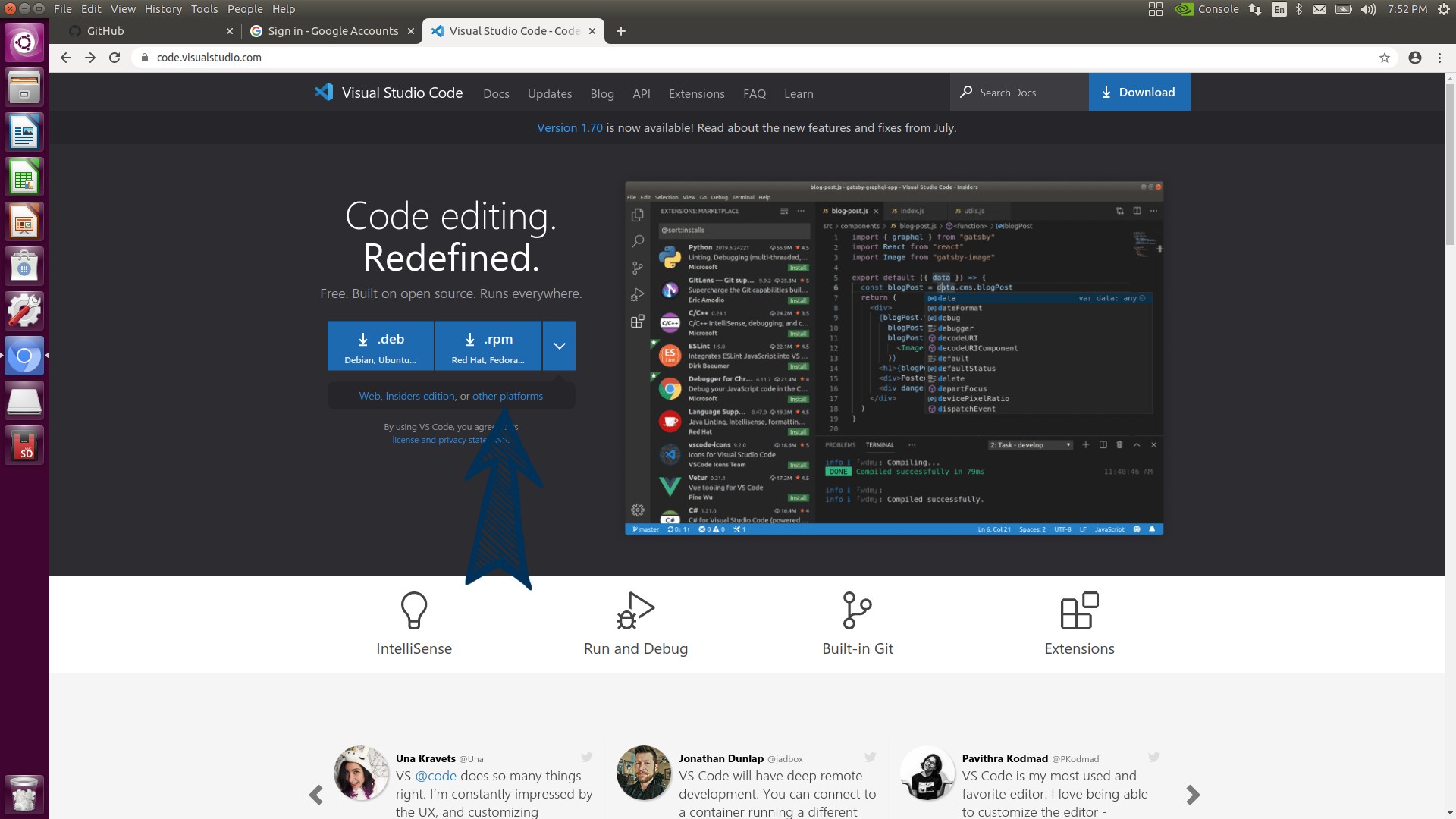Click the Run and Debug icon
Viewport: 1456px width, 819px height.
click(x=635, y=610)
